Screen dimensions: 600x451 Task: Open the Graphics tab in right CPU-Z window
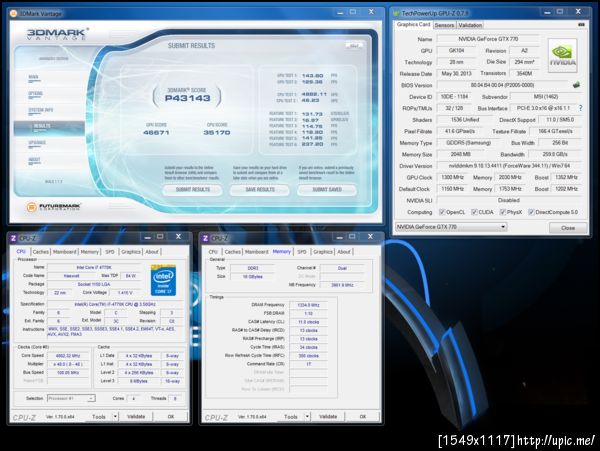[323, 252]
